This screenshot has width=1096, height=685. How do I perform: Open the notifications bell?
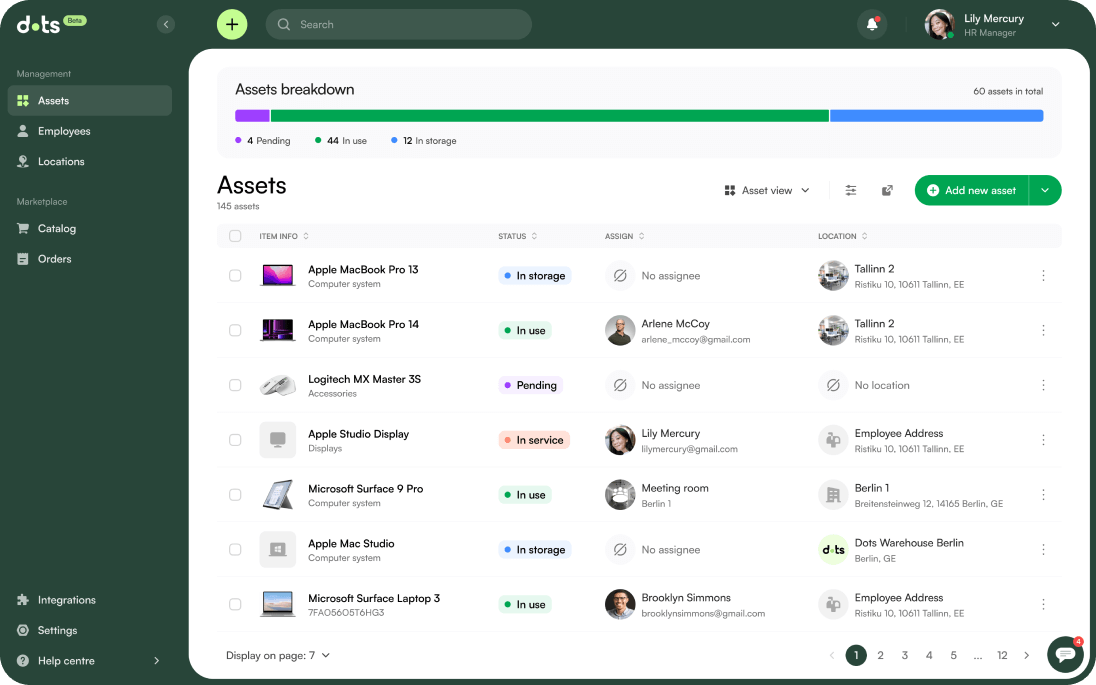point(872,24)
